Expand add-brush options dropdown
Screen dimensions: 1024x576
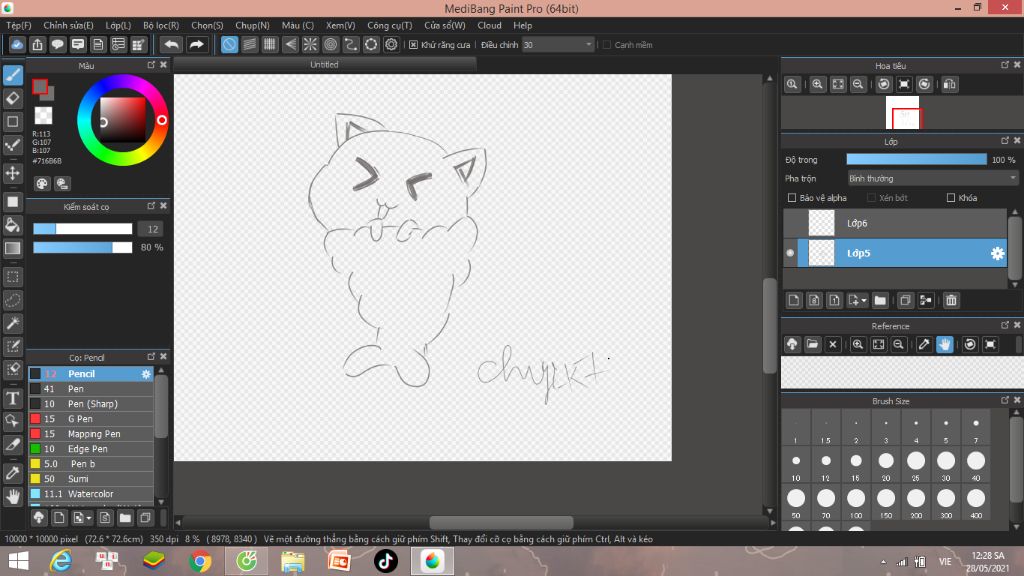(x=82, y=519)
